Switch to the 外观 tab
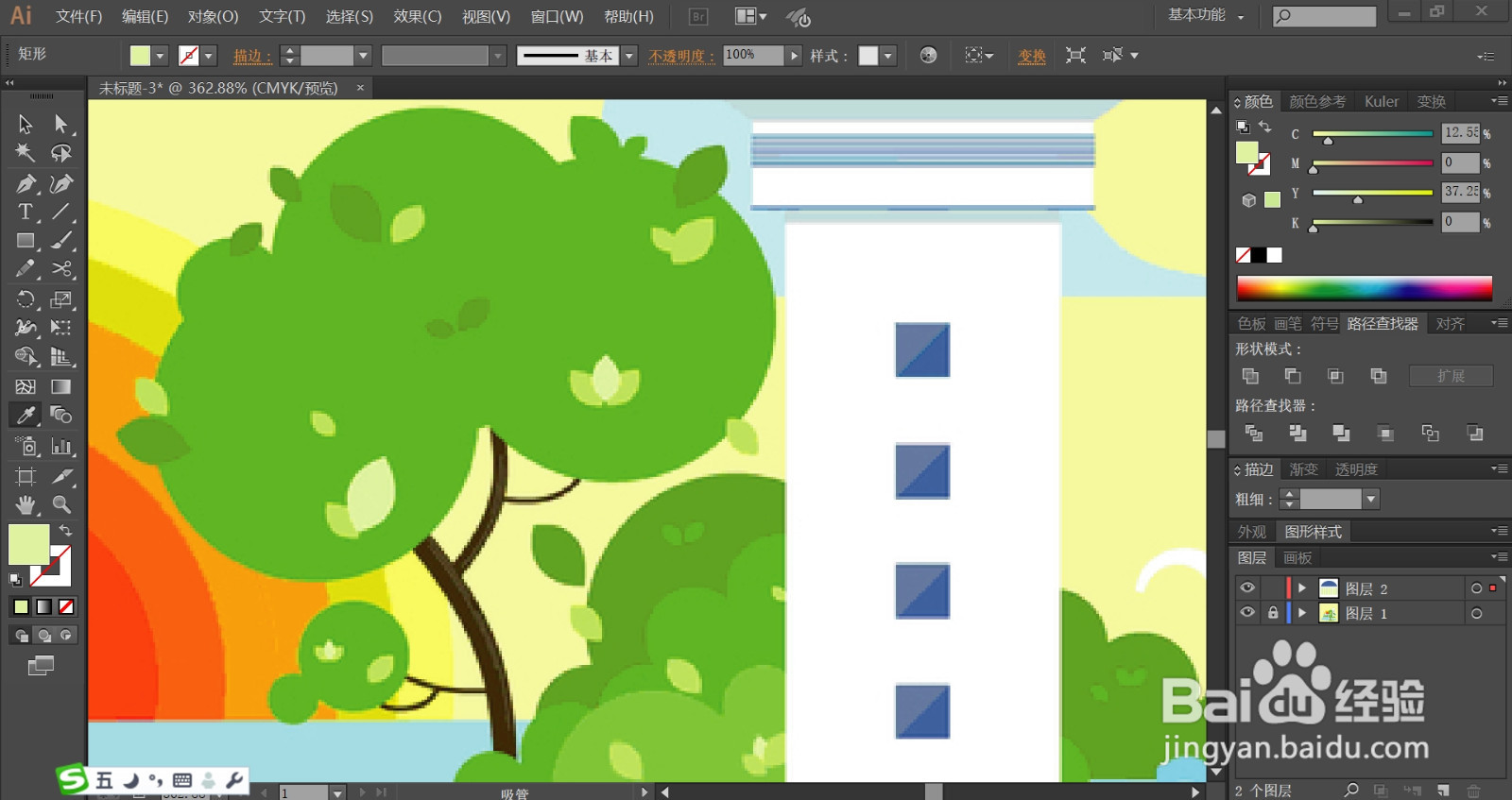Screen dimensions: 1512x800 point(1252,532)
